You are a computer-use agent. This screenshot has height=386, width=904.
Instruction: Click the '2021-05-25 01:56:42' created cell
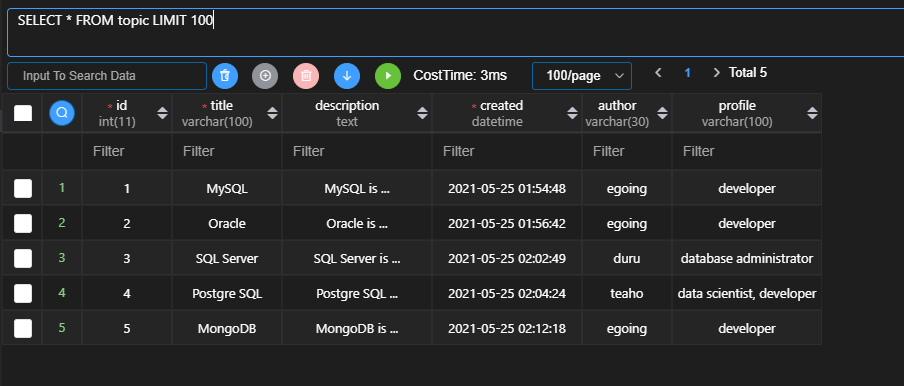tap(507, 224)
